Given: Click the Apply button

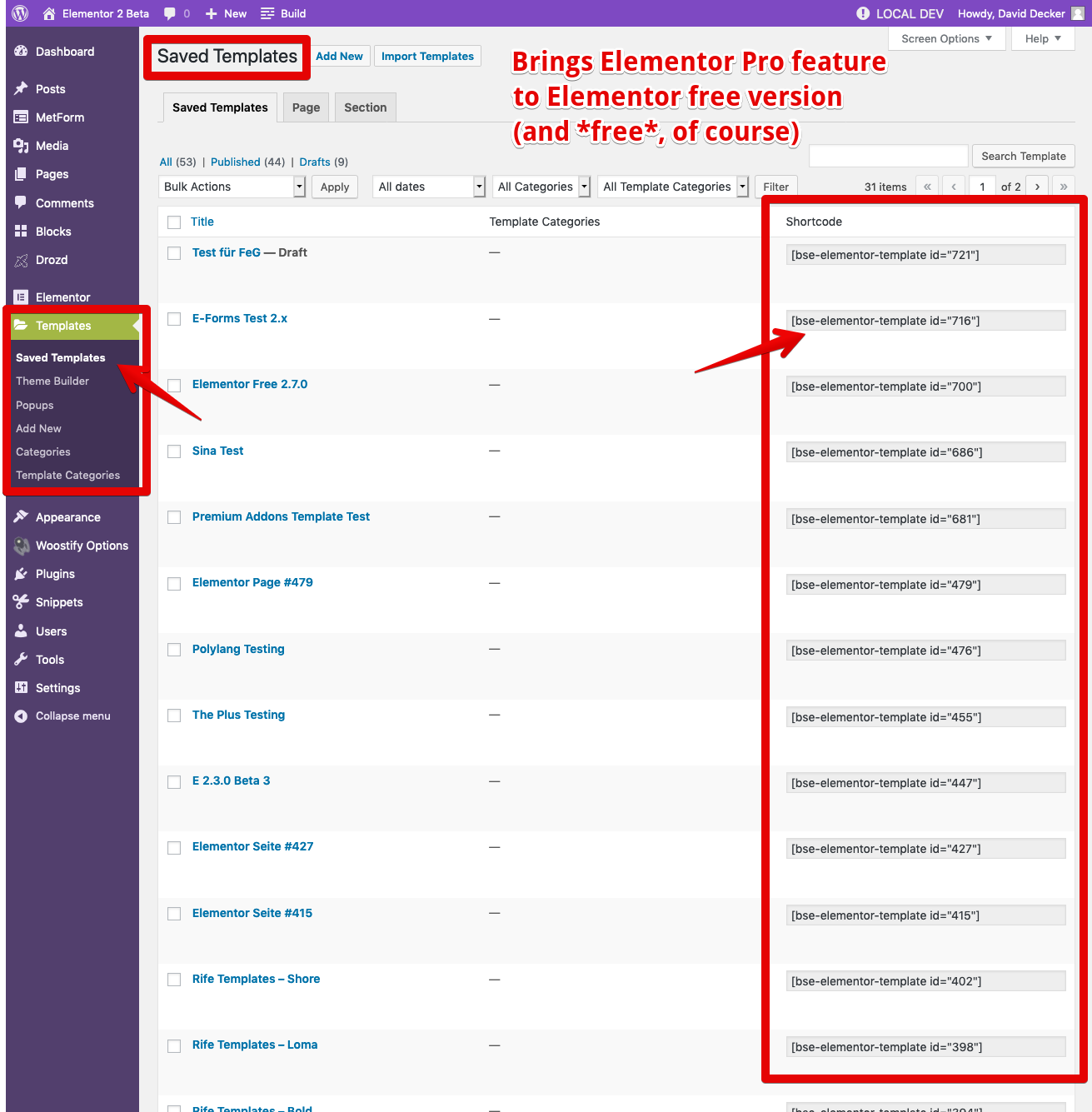Looking at the screenshot, I should [335, 187].
